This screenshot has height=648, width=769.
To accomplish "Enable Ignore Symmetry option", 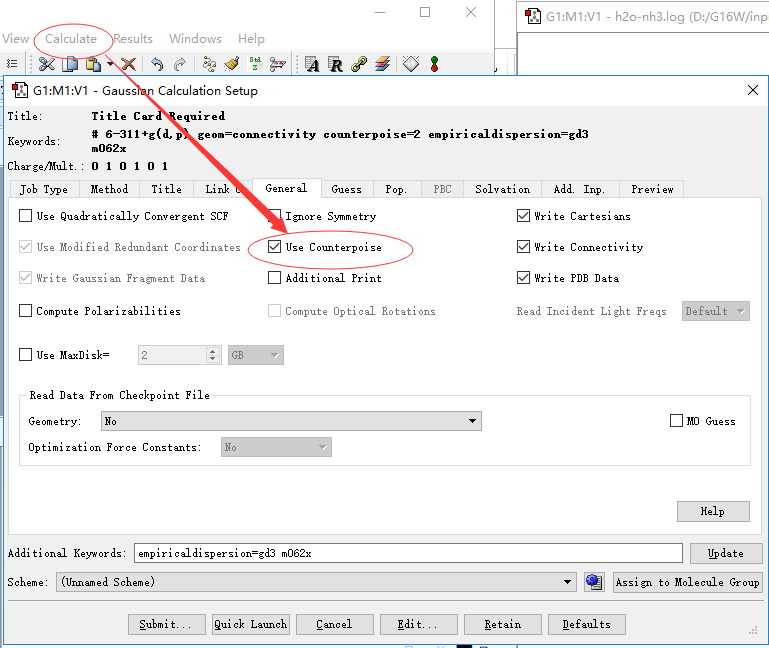I will tap(275, 216).
